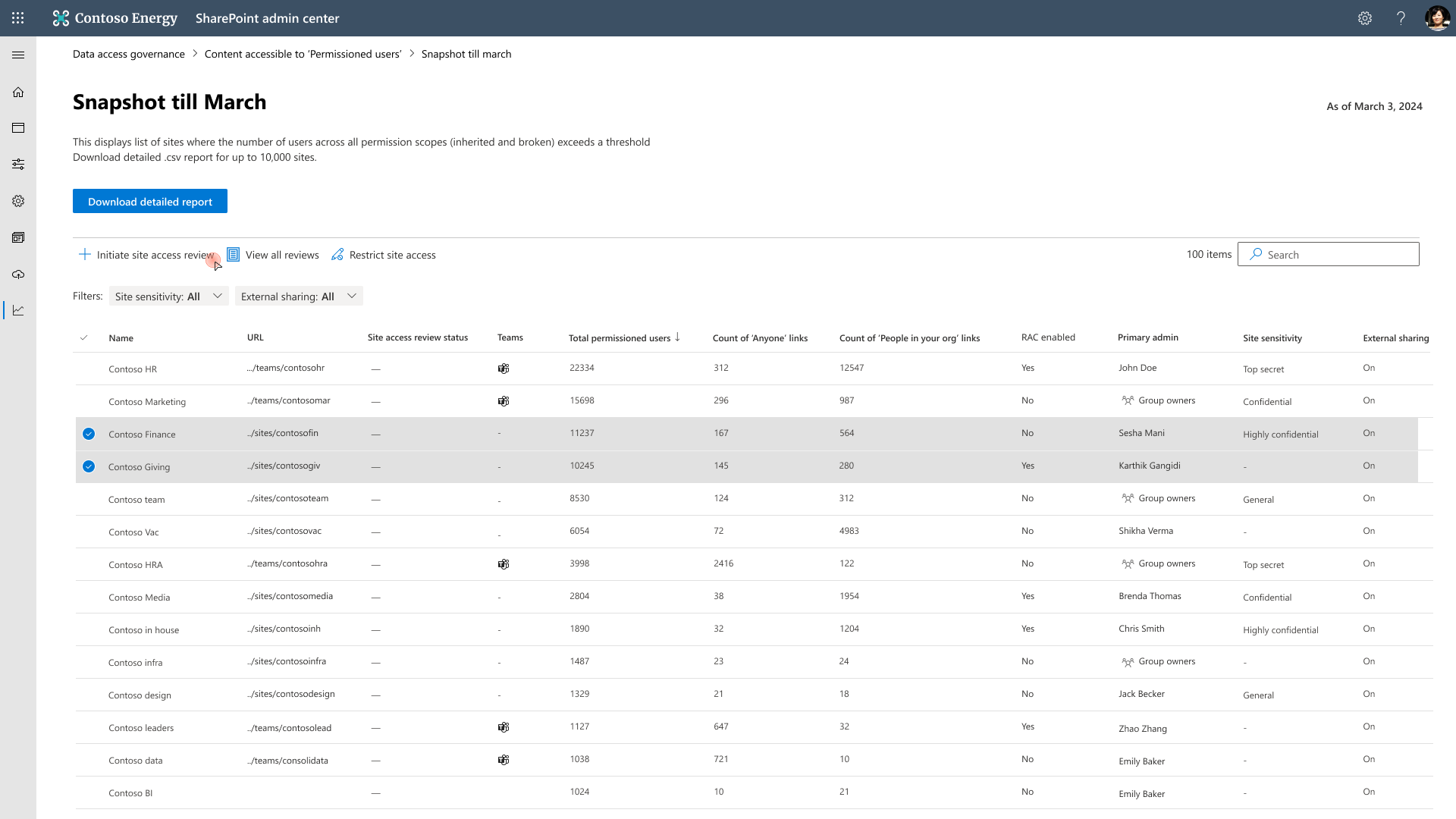Select Restrict site access command
Viewport: 1456px width, 819px height.
tap(384, 255)
